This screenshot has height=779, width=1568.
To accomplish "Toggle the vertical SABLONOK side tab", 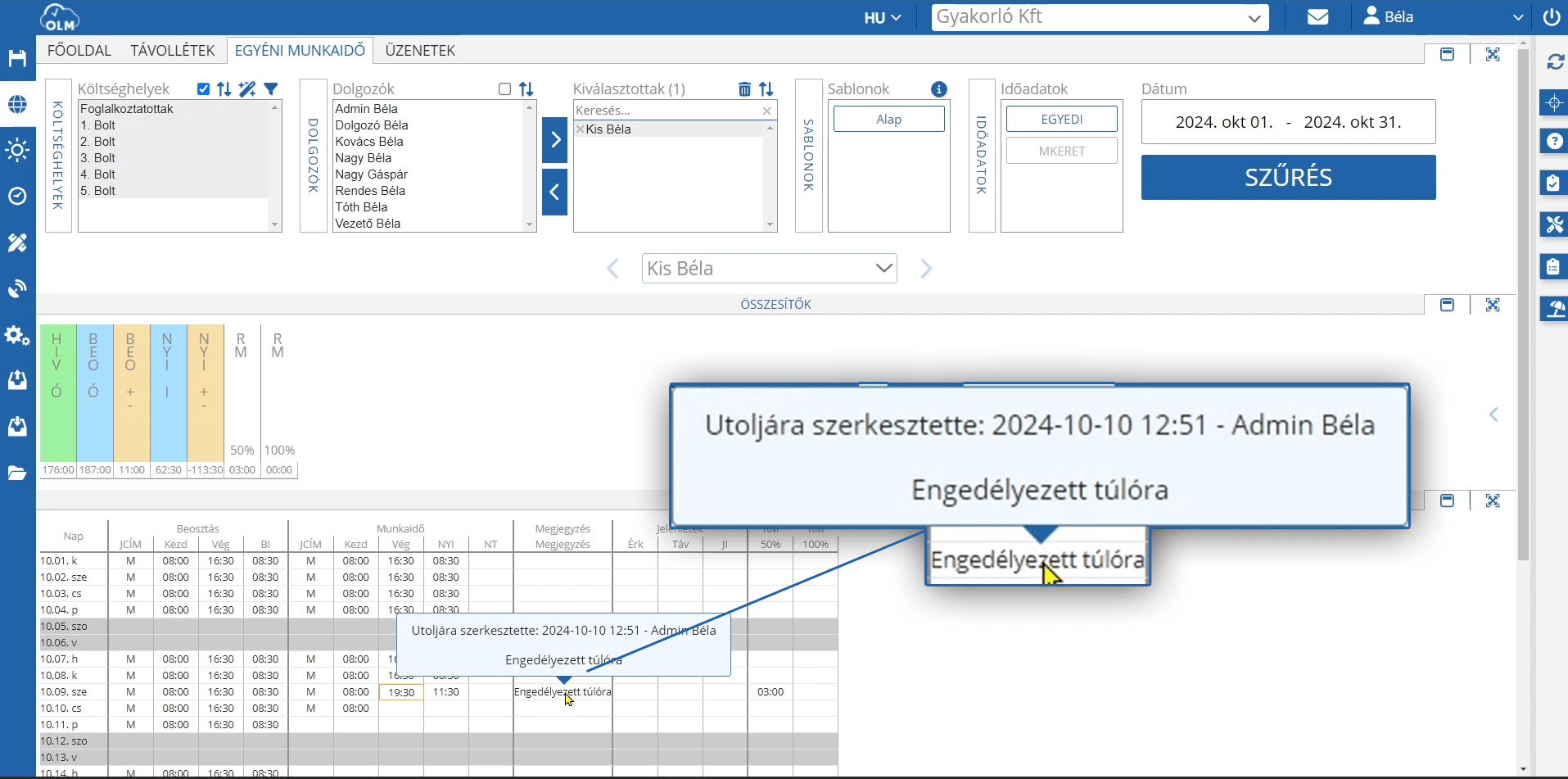I will tap(809, 156).
